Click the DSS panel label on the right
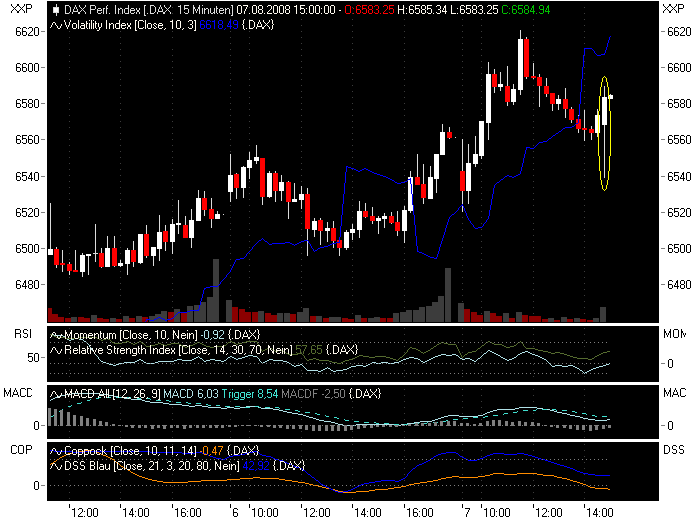700x520 pixels. point(674,450)
